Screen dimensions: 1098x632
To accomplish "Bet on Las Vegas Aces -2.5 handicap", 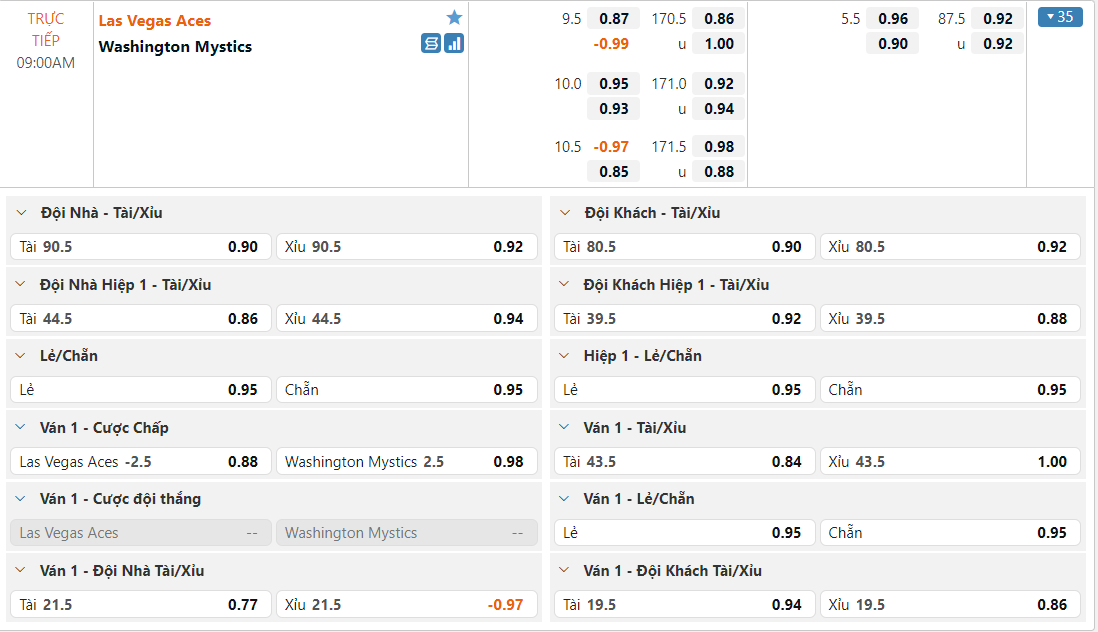I will (x=140, y=462).
